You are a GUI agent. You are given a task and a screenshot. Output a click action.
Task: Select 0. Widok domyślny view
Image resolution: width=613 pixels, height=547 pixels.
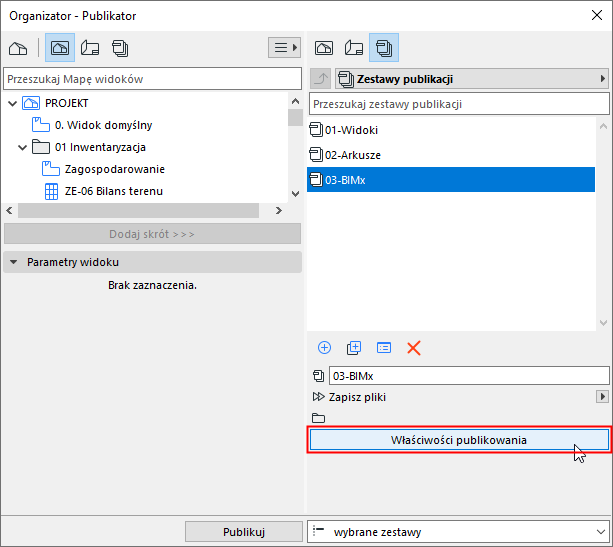pos(103,125)
